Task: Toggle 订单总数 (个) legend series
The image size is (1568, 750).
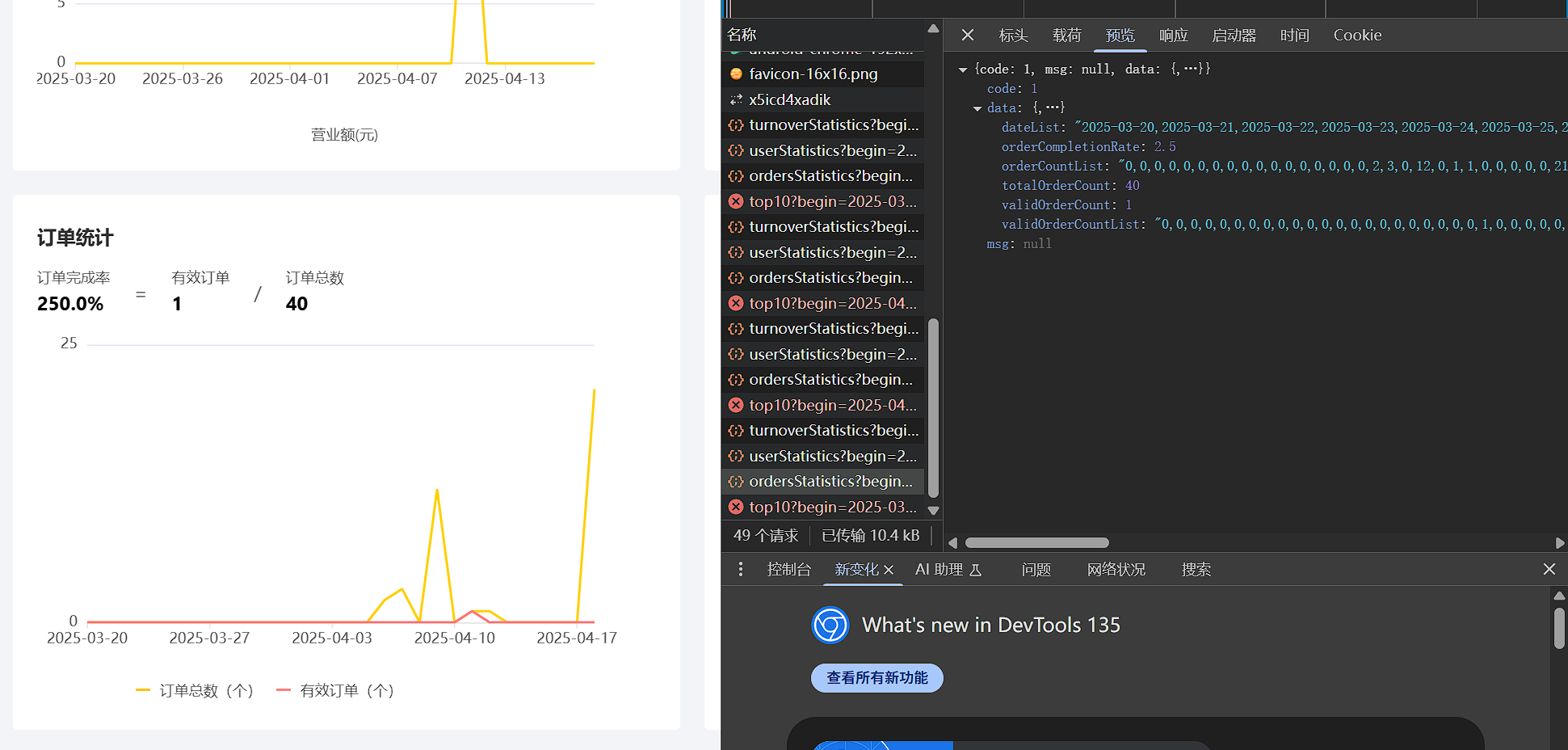Action: [195, 690]
